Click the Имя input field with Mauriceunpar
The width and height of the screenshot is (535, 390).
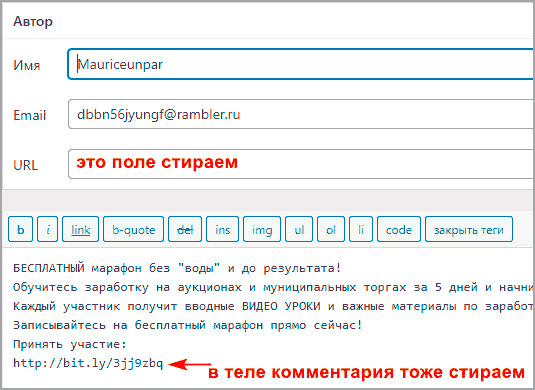[x=301, y=64]
